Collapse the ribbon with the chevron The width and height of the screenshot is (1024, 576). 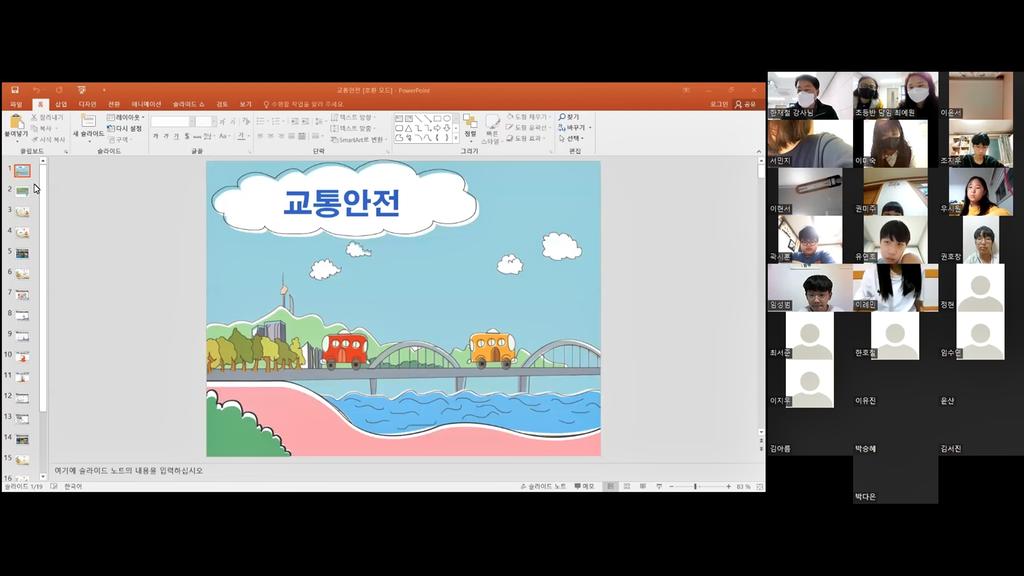(x=759, y=152)
